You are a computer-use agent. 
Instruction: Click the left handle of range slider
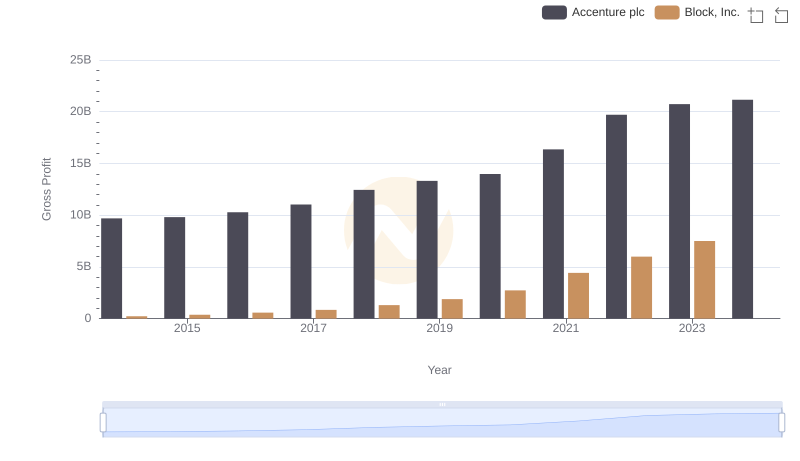(103, 423)
